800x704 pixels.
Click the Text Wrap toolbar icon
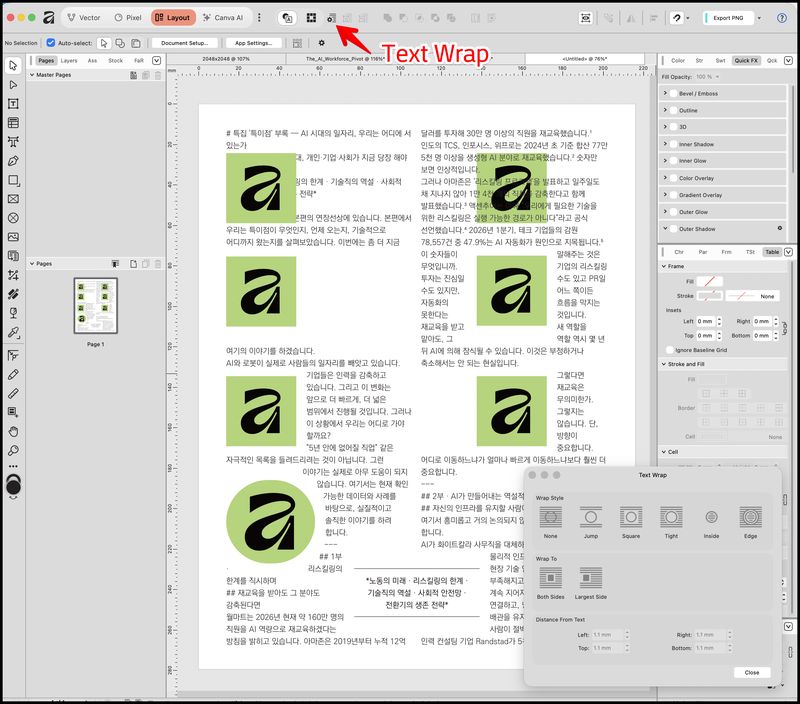(331, 18)
